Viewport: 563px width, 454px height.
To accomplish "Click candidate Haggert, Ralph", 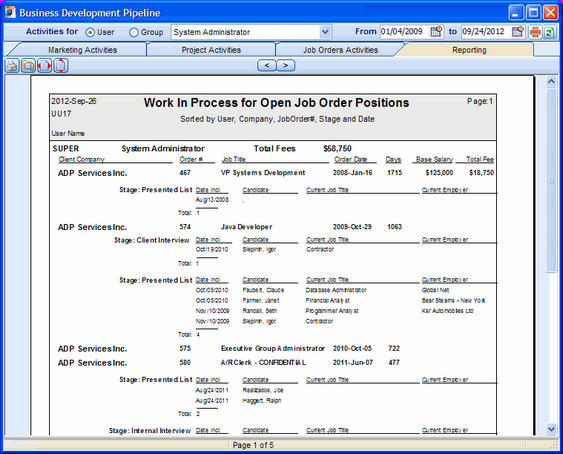I will pyautogui.click(x=262, y=400).
